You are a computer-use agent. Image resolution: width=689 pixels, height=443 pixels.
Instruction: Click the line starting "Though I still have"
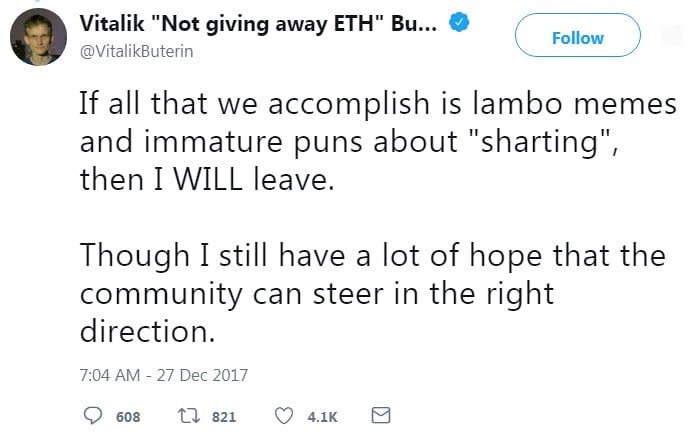(x=373, y=256)
